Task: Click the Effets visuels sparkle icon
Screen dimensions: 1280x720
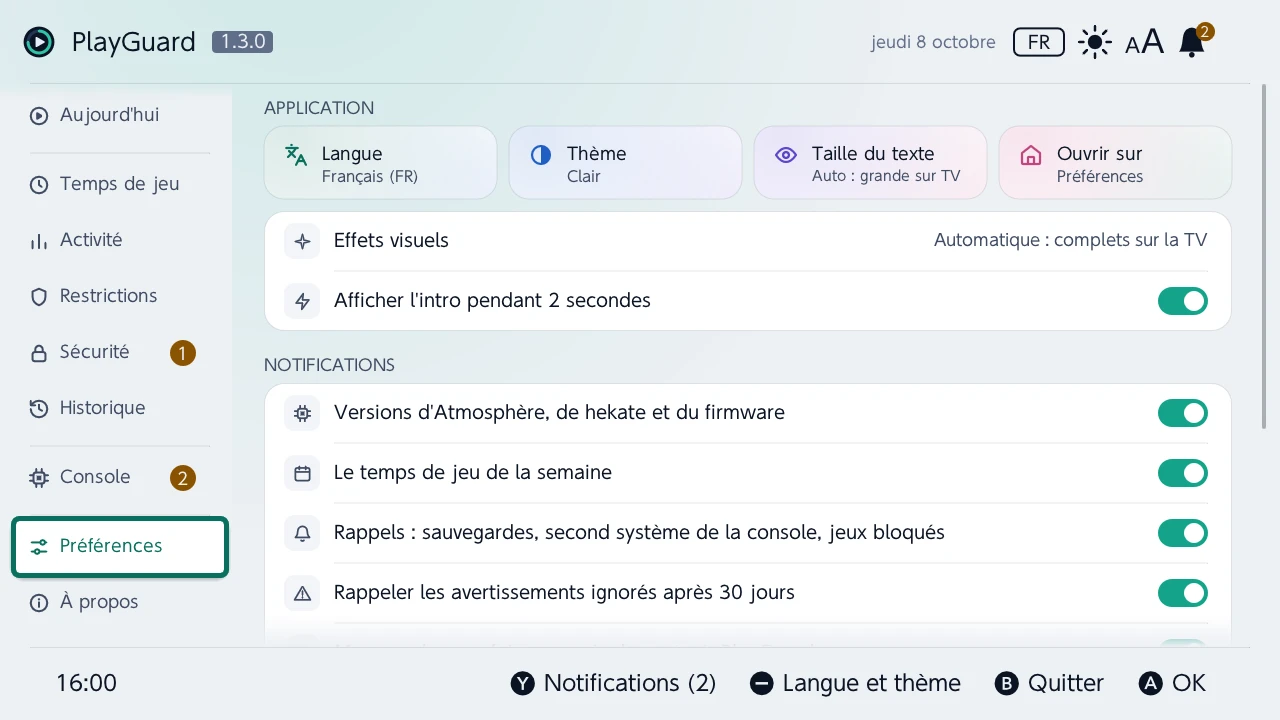Action: click(302, 241)
